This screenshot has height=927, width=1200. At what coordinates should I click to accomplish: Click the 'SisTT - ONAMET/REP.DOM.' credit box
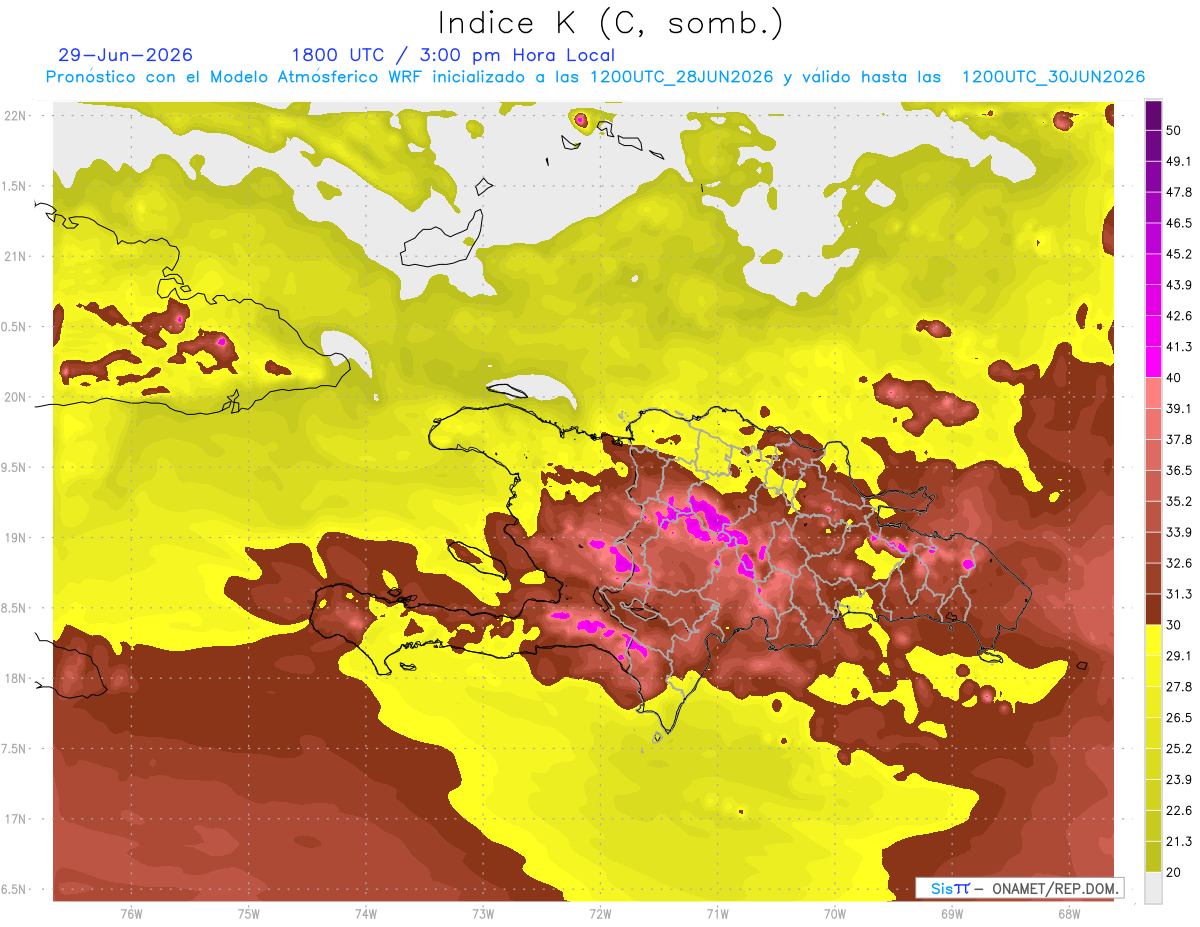(1019, 888)
